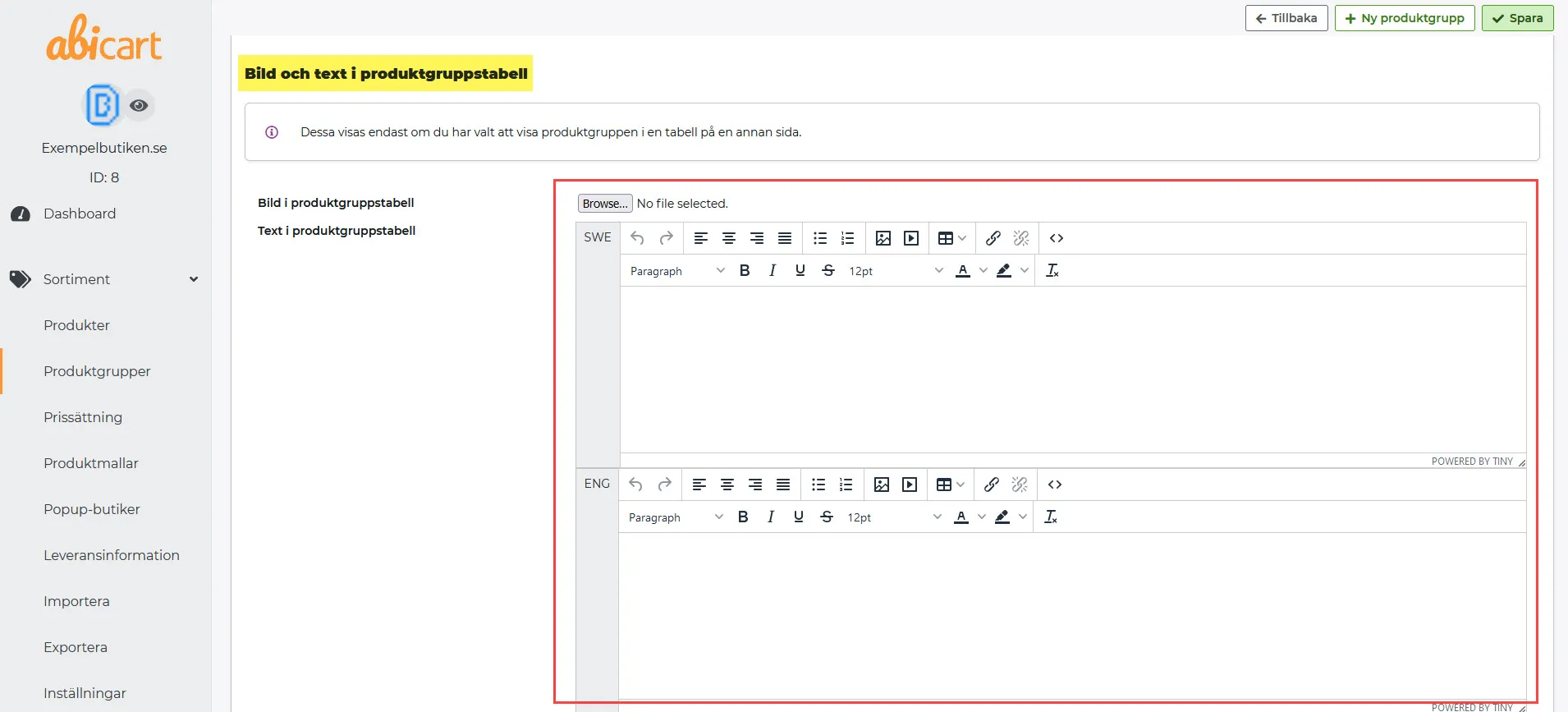Toggle shop preview eye icon

(139, 105)
